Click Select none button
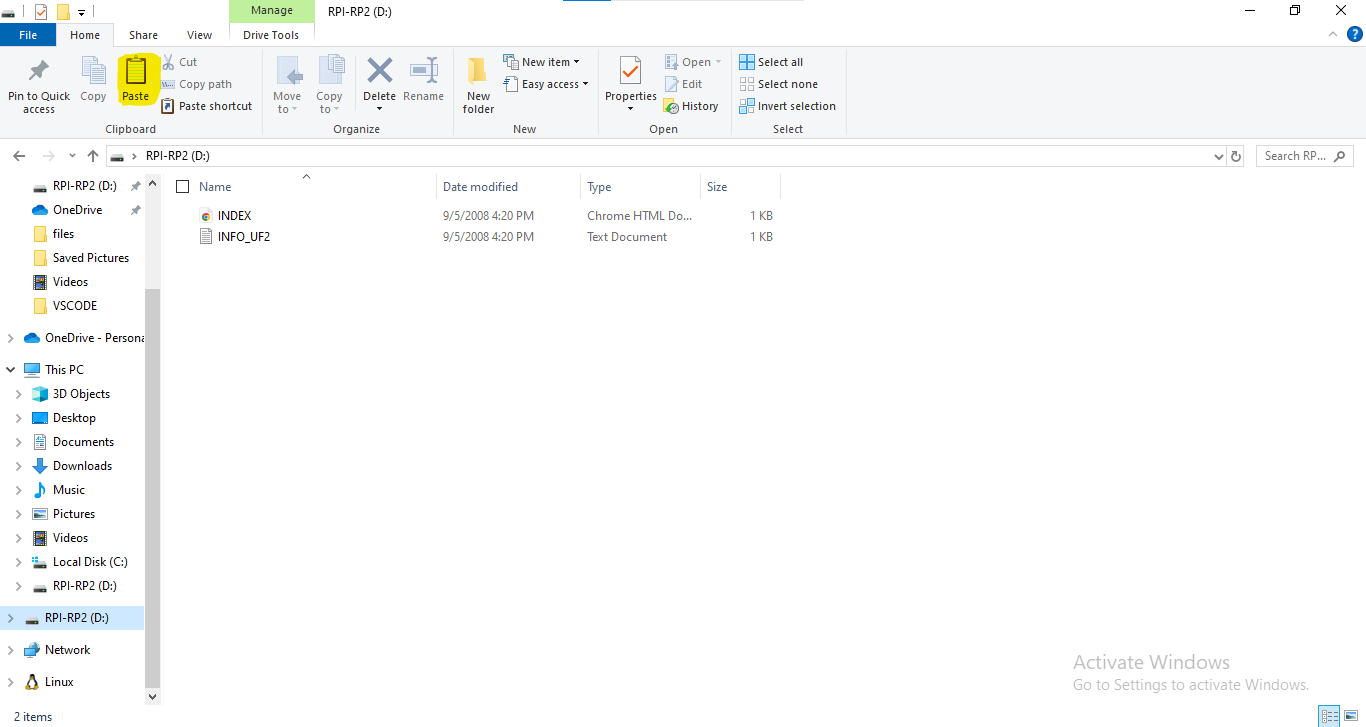Viewport: 1366px width, 727px height. pyautogui.click(x=779, y=84)
